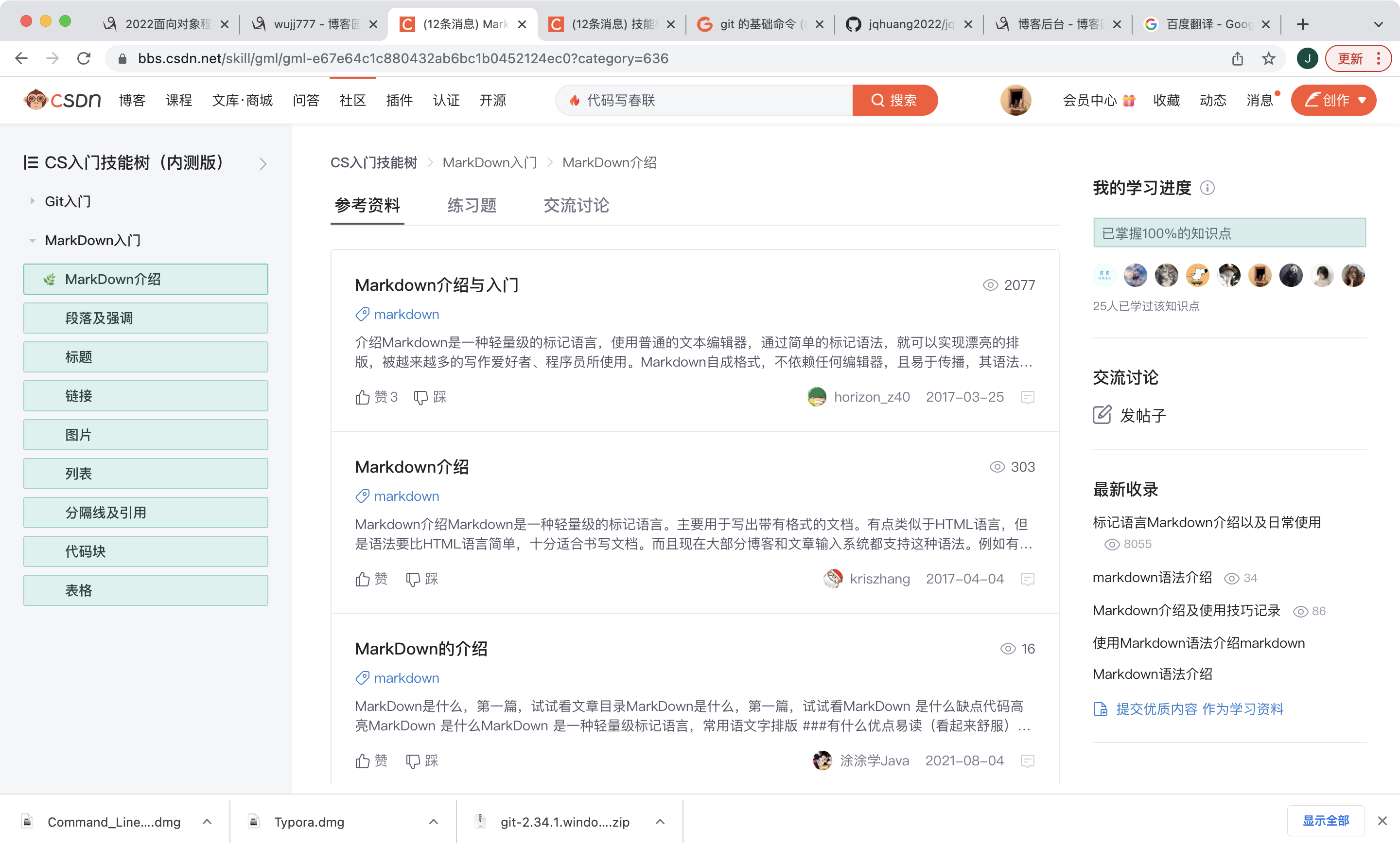
Task: Open comment icon for horizon_z40 article
Action: coord(1027,397)
